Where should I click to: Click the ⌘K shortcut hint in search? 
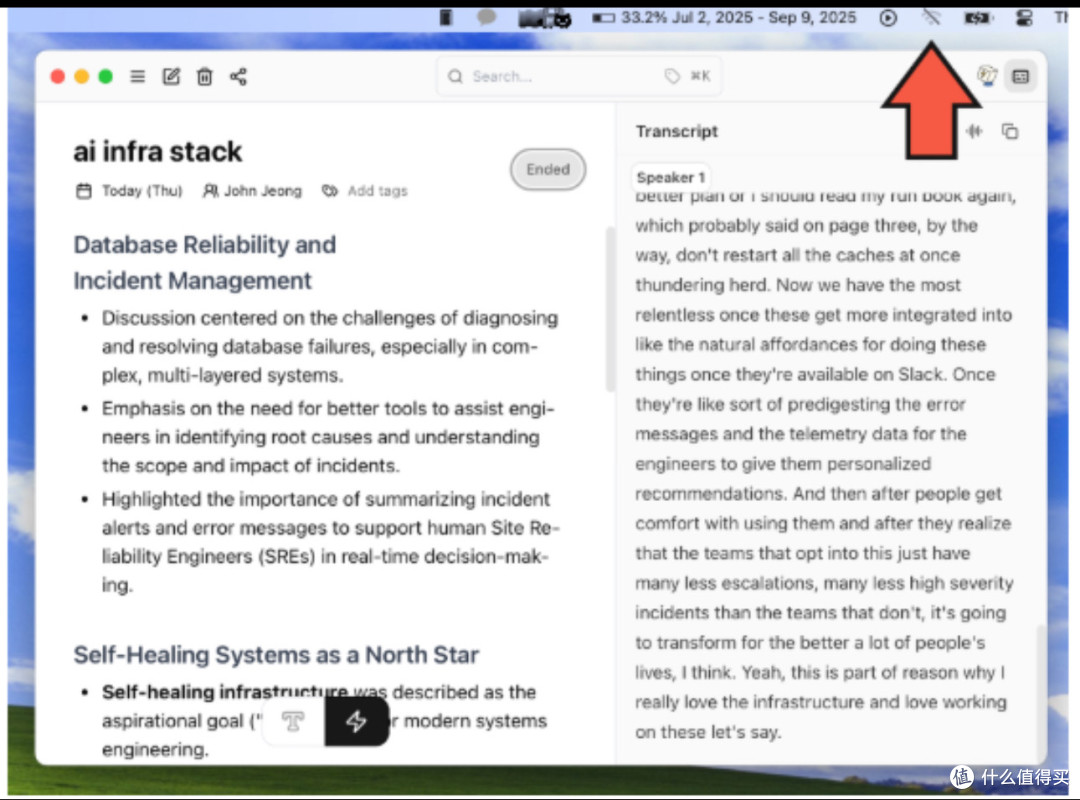[x=700, y=76]
